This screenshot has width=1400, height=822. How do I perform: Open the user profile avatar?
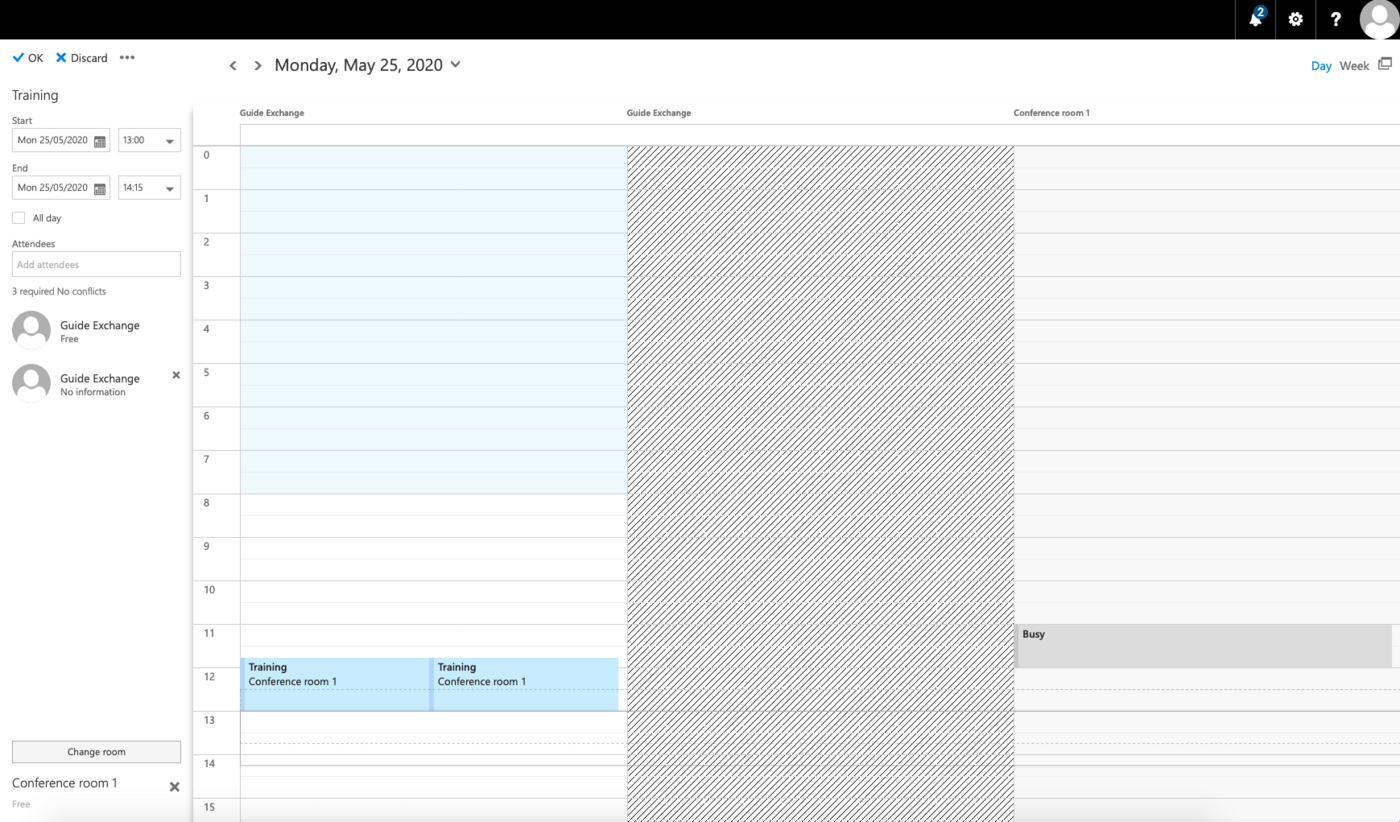click(1379, 19)
